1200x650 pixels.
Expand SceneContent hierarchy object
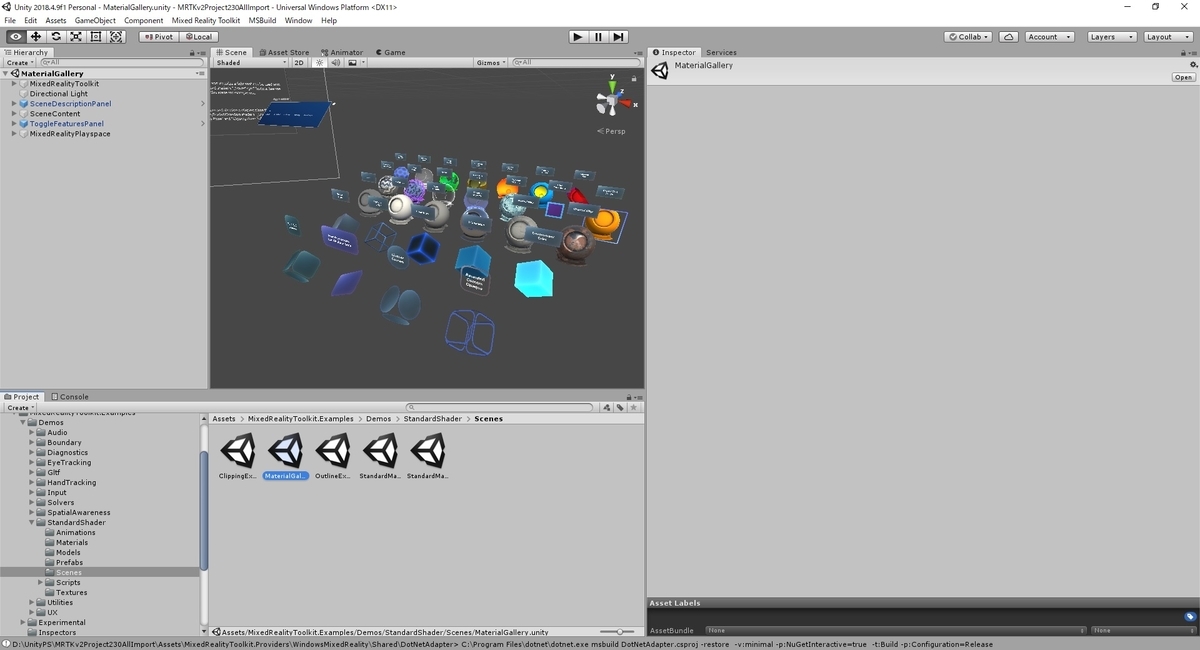click(14, 114)
